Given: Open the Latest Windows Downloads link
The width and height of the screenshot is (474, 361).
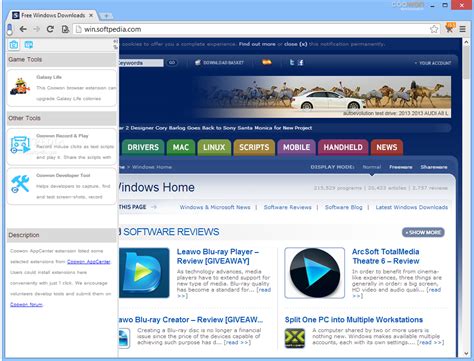Looking at the screenshot, I should click(x=412, y=207).
